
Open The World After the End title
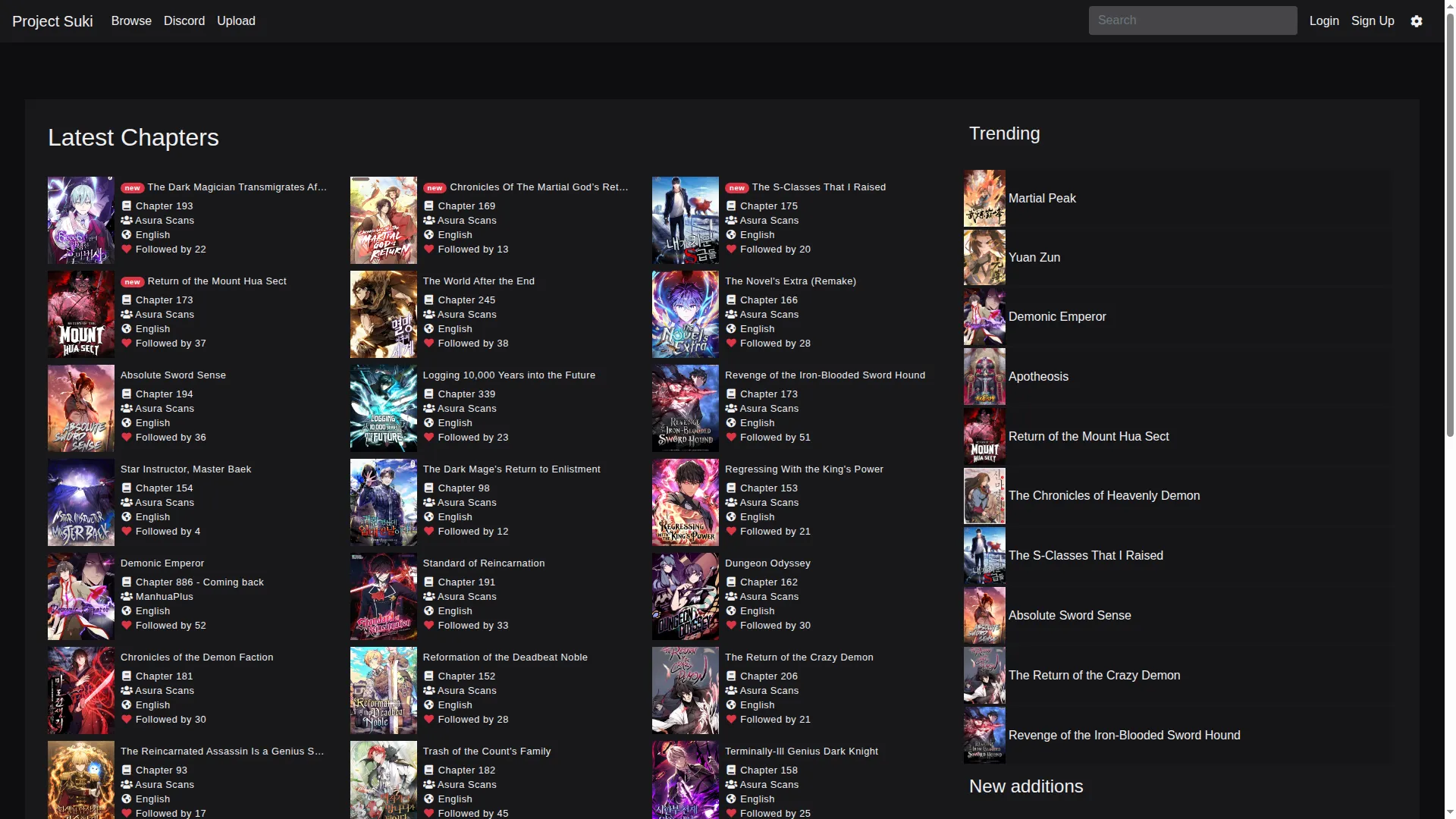tap(479, 281)
